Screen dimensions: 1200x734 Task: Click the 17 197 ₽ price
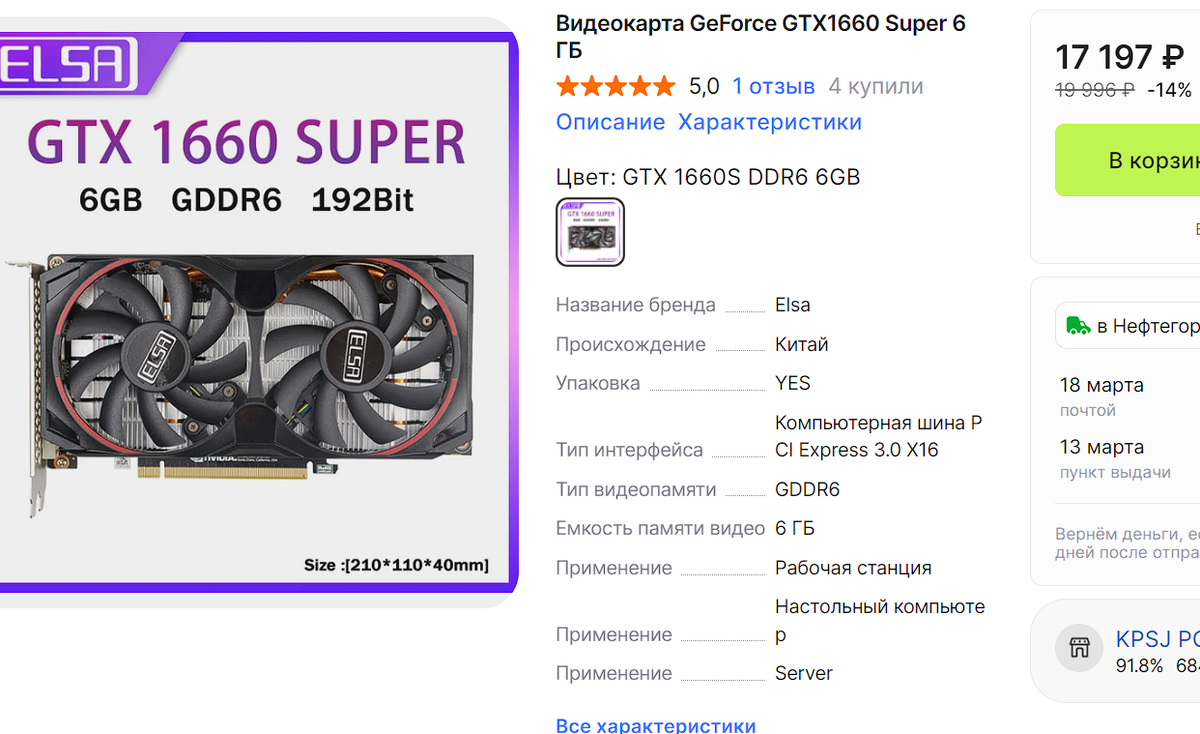pyautogui.click(x=1120, y=56)
